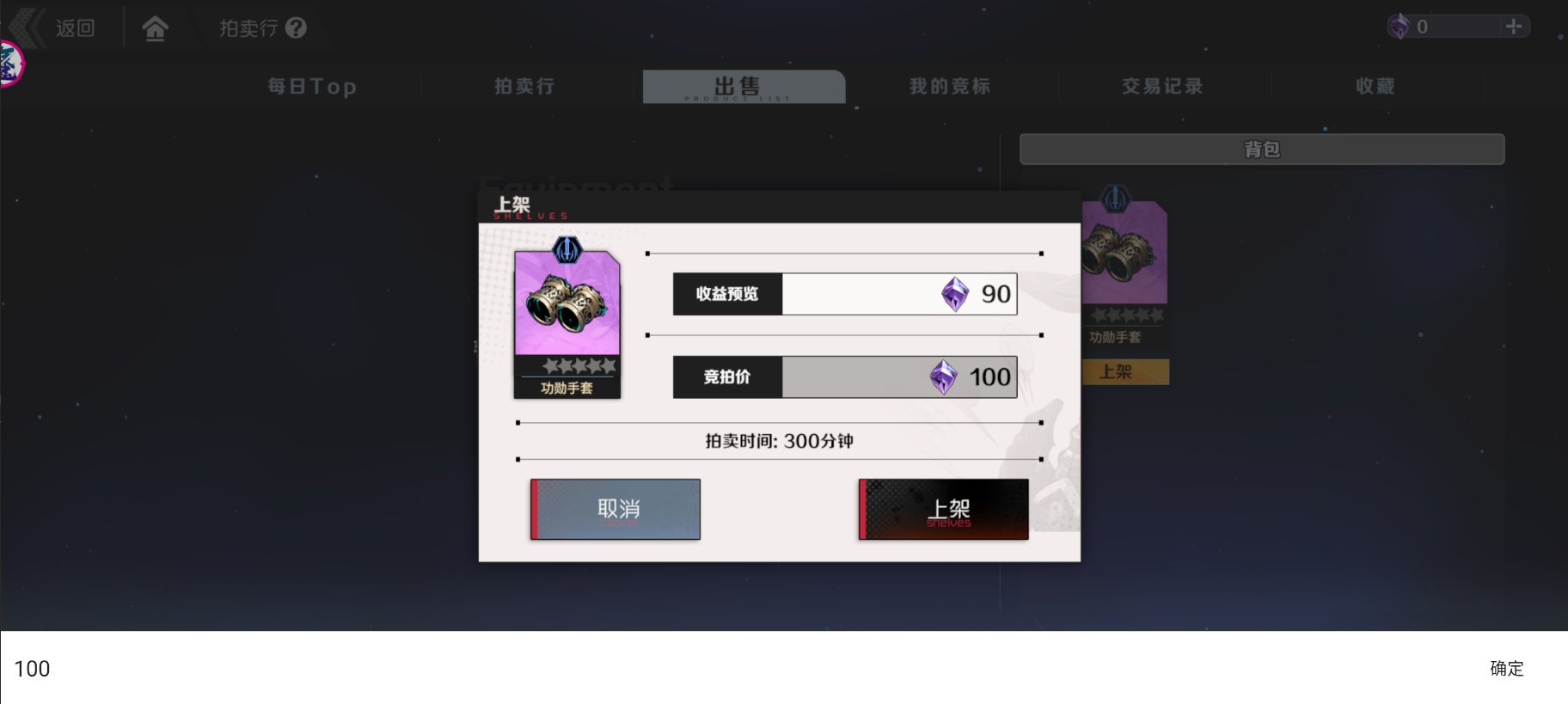
Task: Tap the back chevron arrow icon
Action: tap(28, 28)
